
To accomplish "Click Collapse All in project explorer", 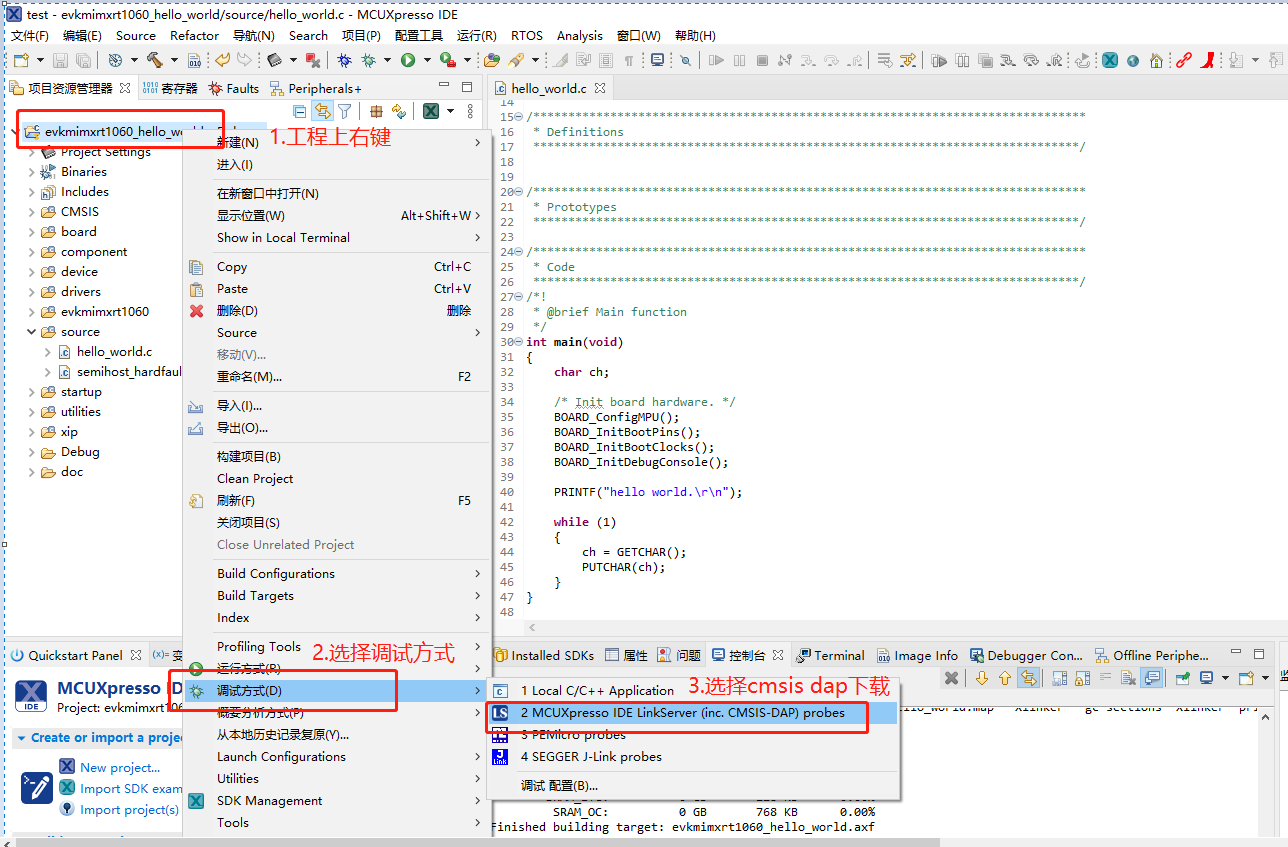I will tap(299, 111).
